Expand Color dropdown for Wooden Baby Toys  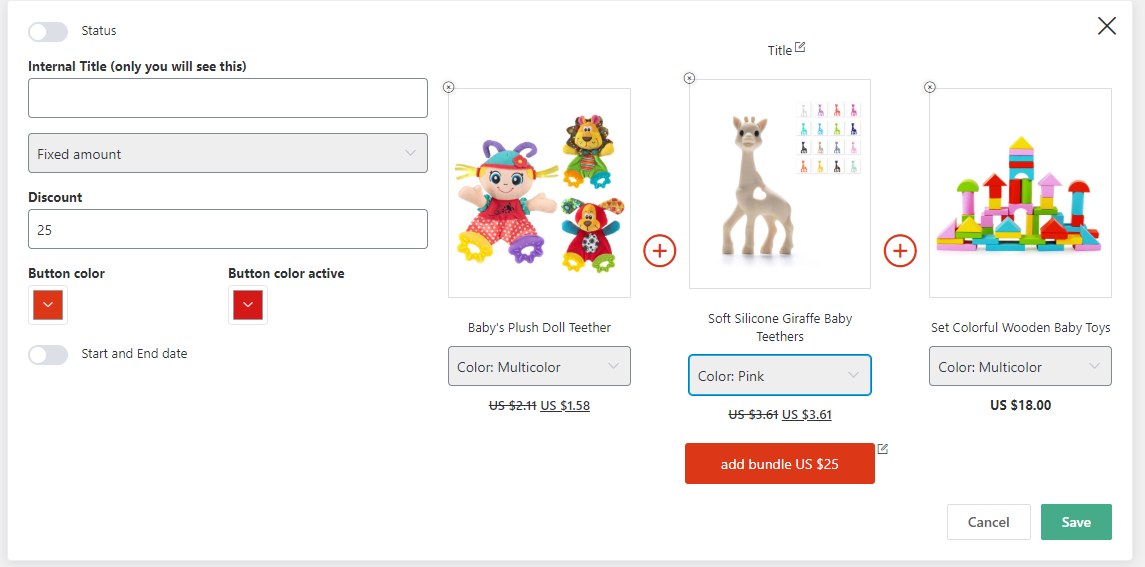pos(1020,366)
